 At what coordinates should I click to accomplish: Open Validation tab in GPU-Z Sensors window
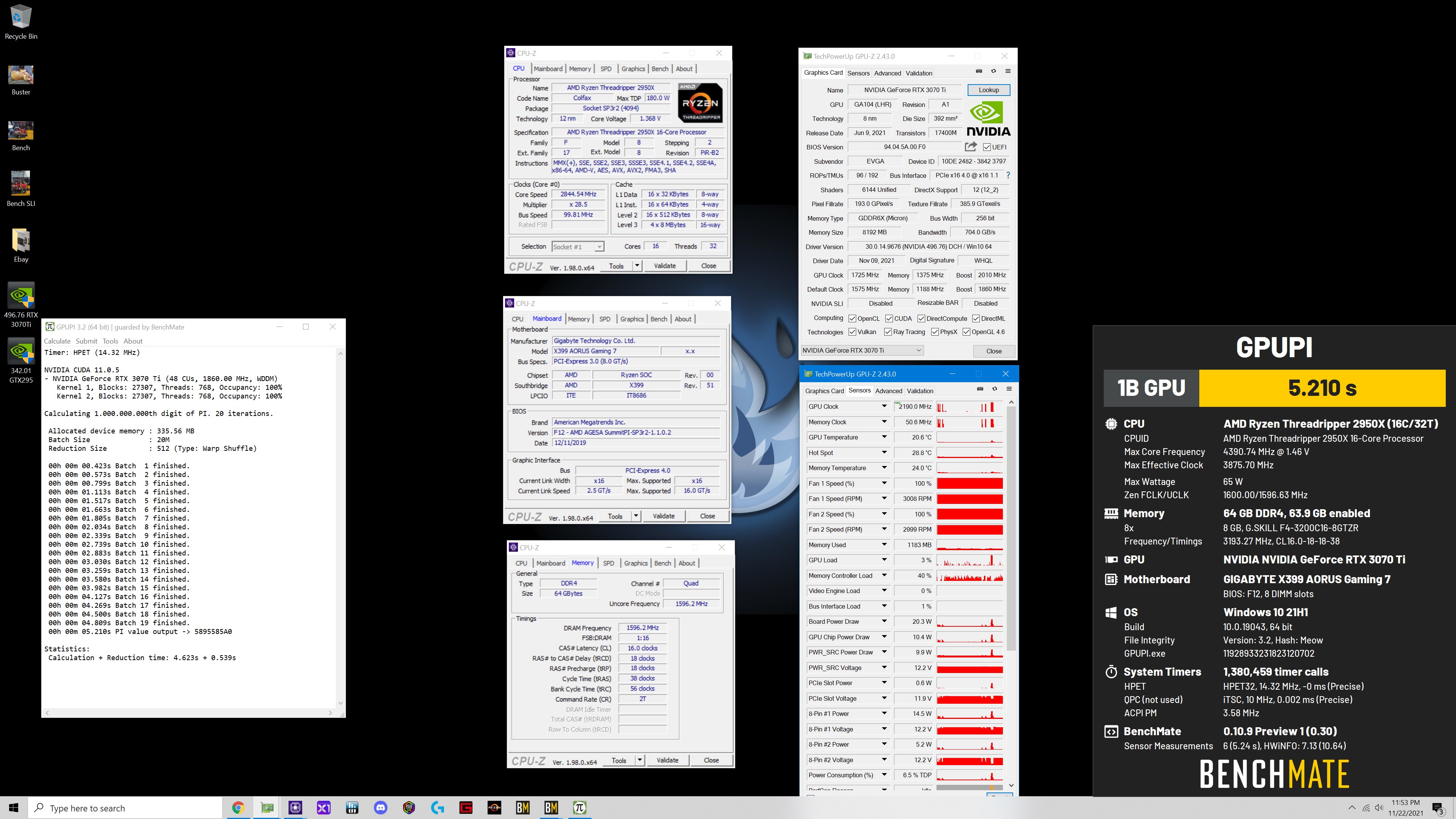coord(920,391)
